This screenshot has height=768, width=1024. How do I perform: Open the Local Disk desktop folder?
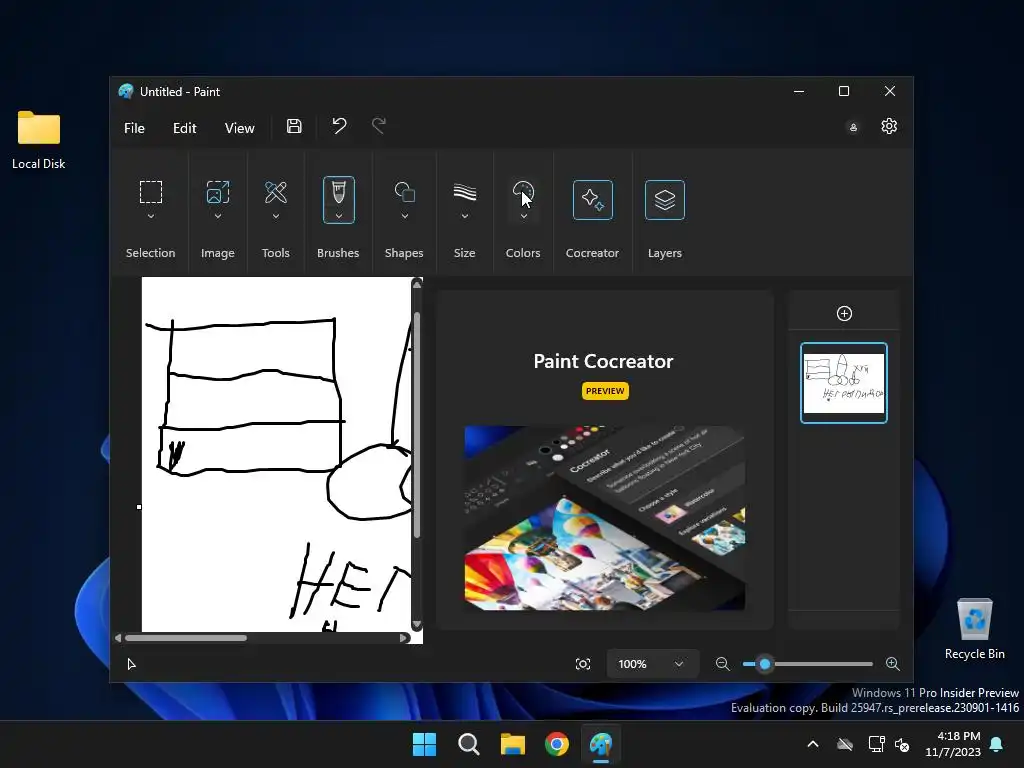pyautogui.click(x=39, y=140)
